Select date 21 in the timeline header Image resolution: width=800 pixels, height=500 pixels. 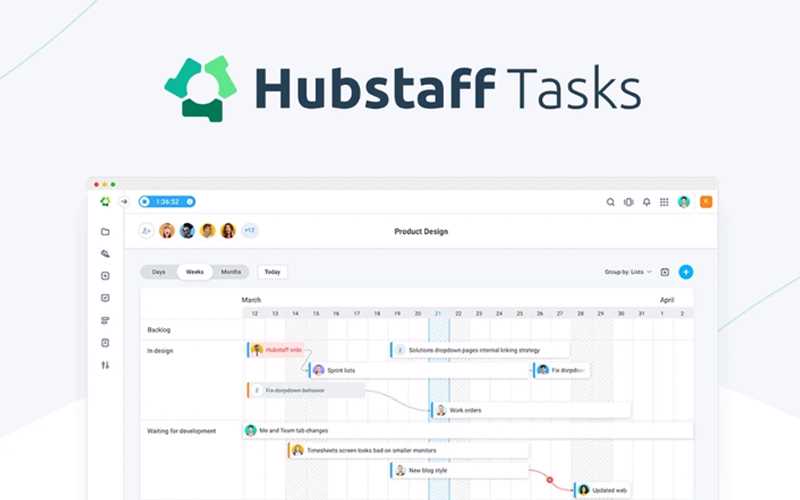pos(438,313)
